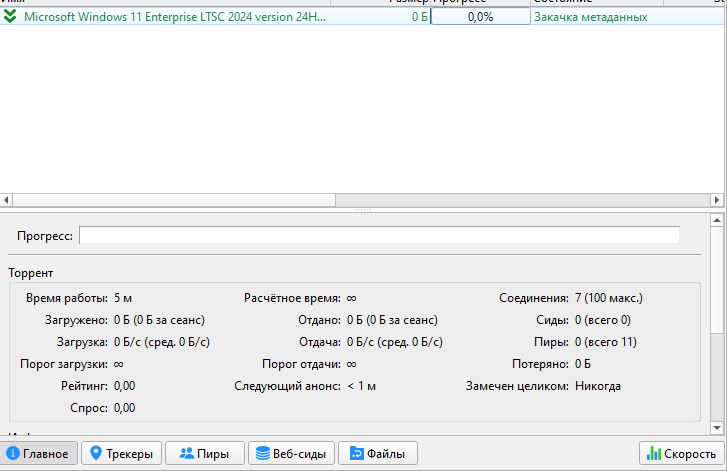Click the 0 Б size cell of the torrent
Viewport: 727px width, 471px height.
point(420,17)
